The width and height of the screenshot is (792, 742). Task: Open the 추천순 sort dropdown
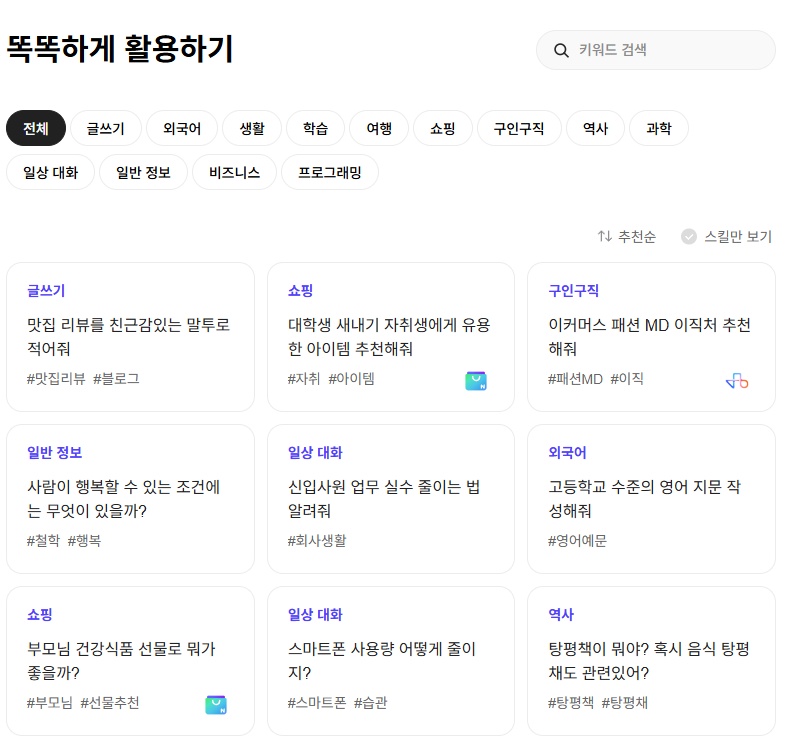(x=627, y=236)
